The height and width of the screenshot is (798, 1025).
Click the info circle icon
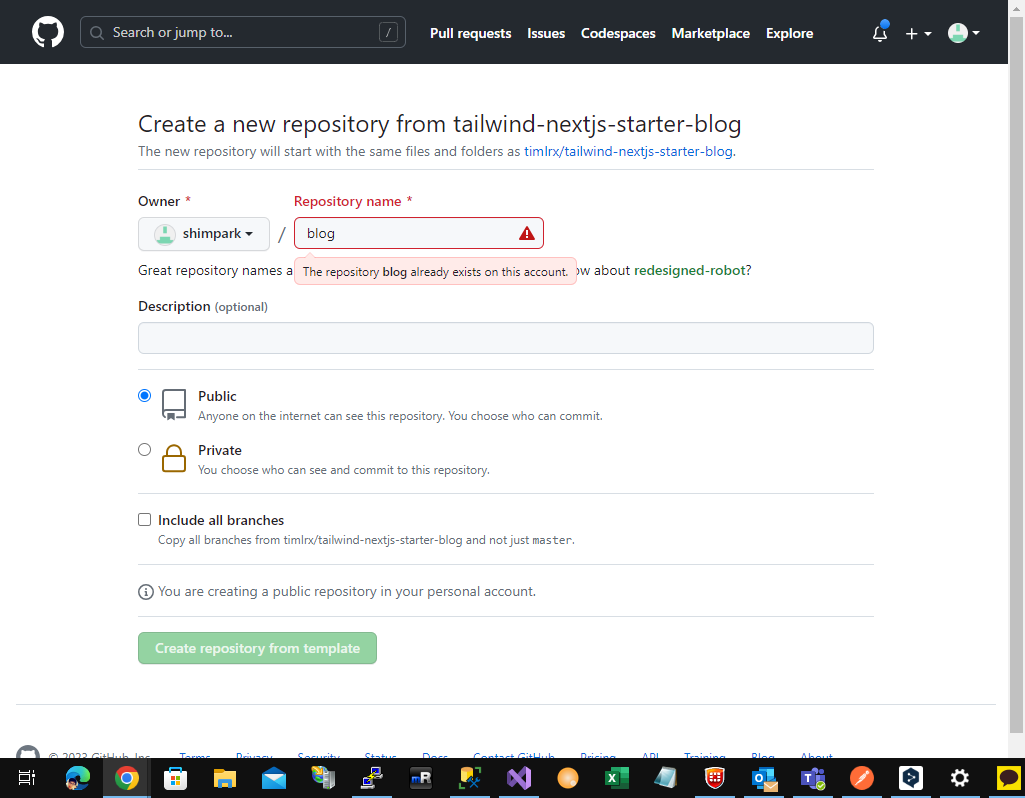146,592
